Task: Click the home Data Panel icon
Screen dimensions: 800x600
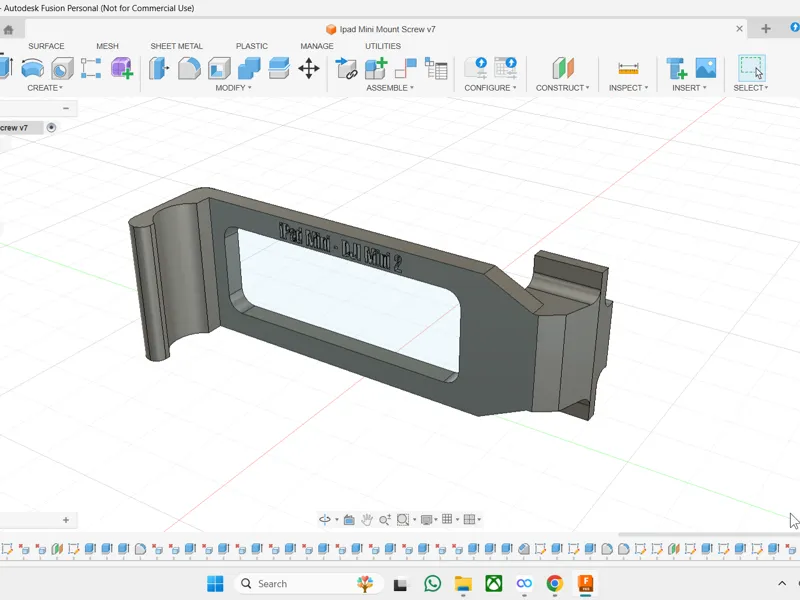Action: (x=8, y=30)
